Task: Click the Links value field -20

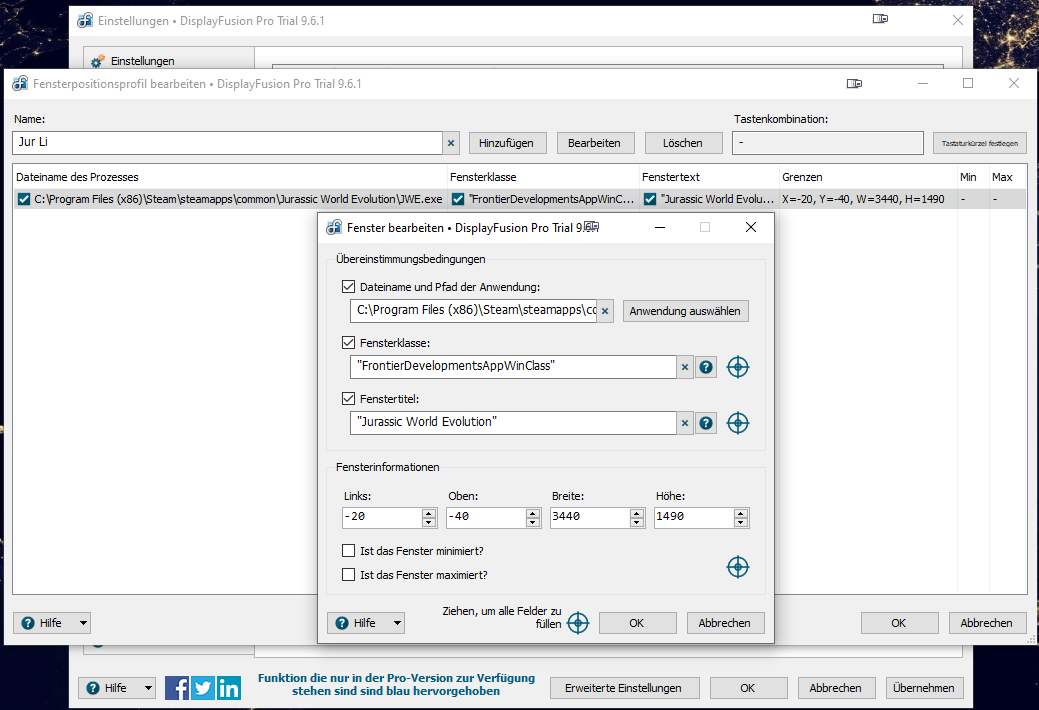Action: [x=382, y=518]
